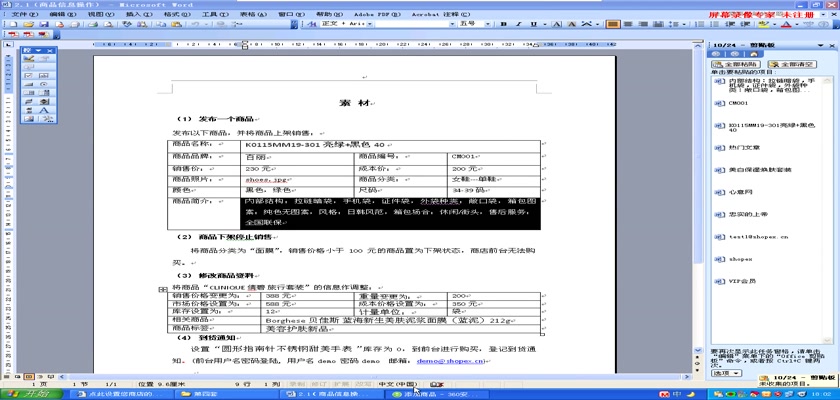Open a file with the Open icon
This screenshot has height=400, width=840.
point(28,24)
